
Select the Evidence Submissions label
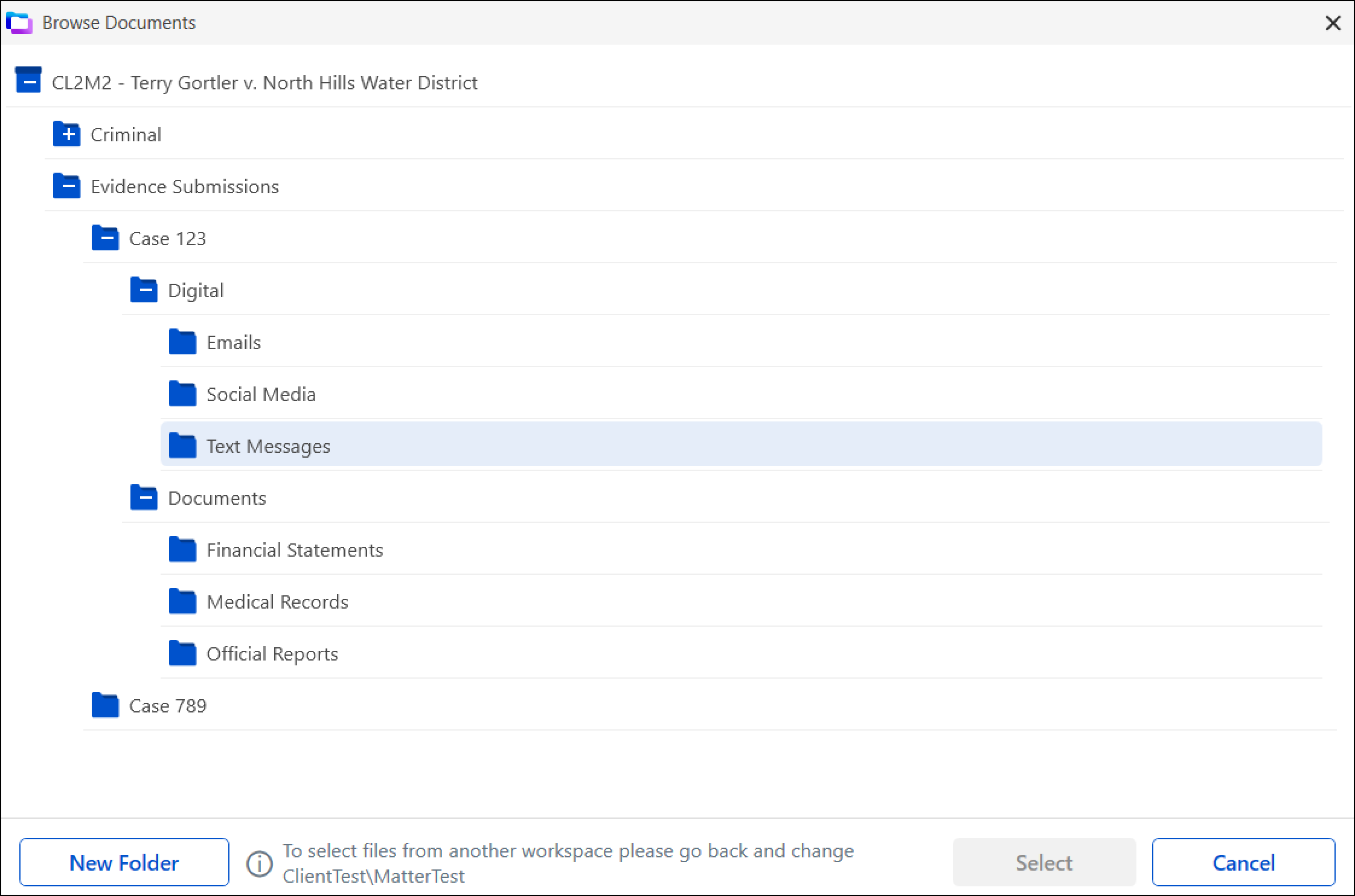(185, 187)
